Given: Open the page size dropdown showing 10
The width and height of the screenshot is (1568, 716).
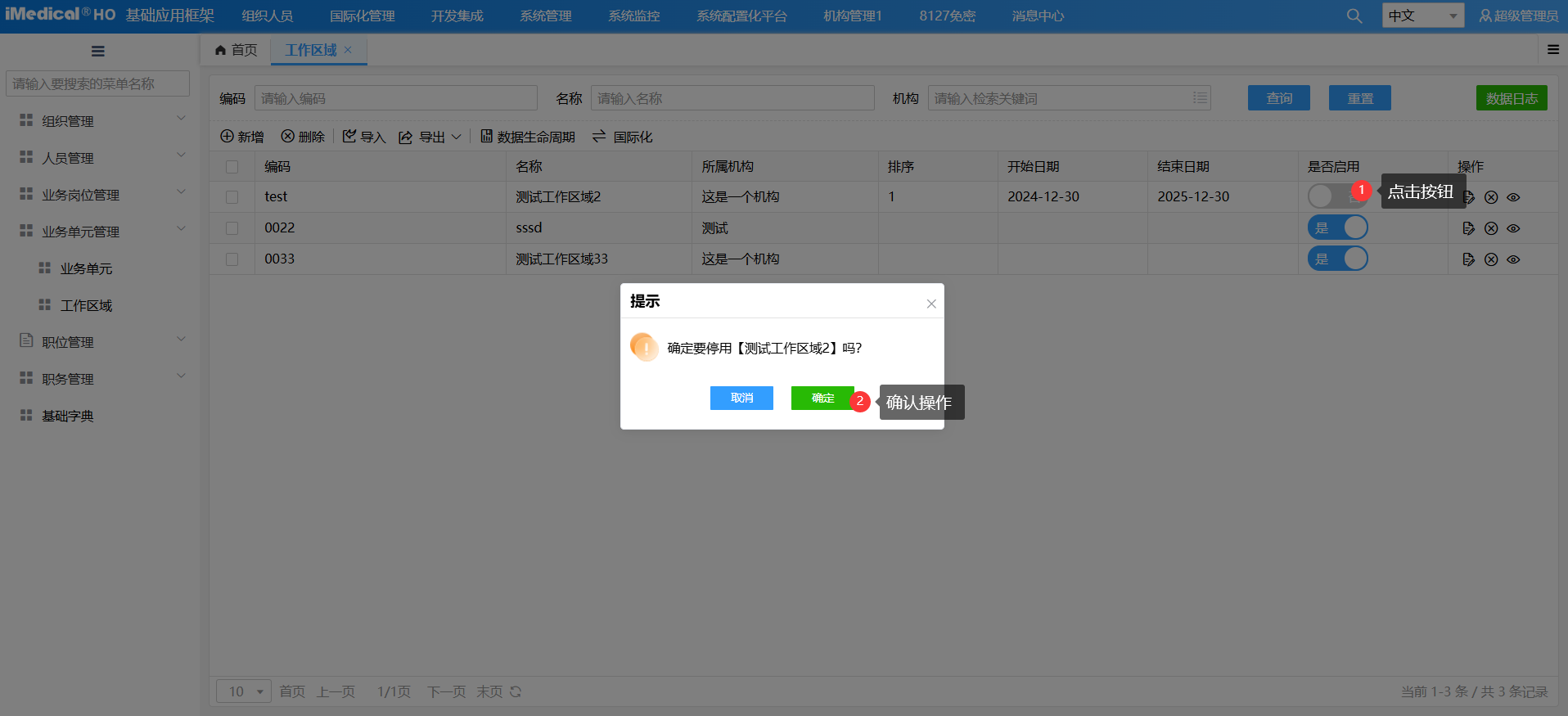Looking at the screenshot, I should [244, 691].
